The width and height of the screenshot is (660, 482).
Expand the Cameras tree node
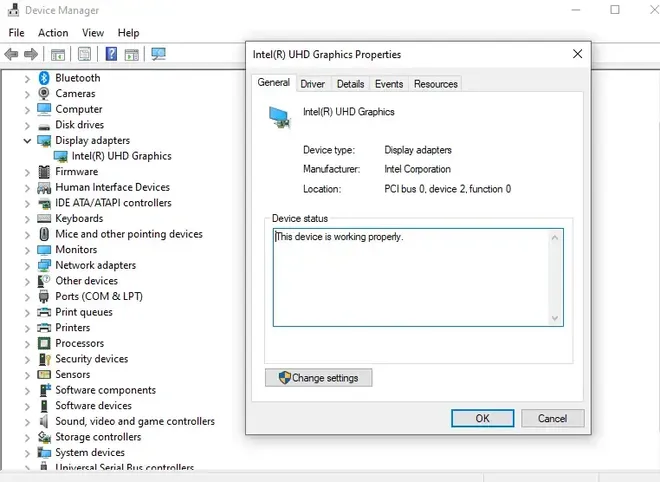point(27,94)
